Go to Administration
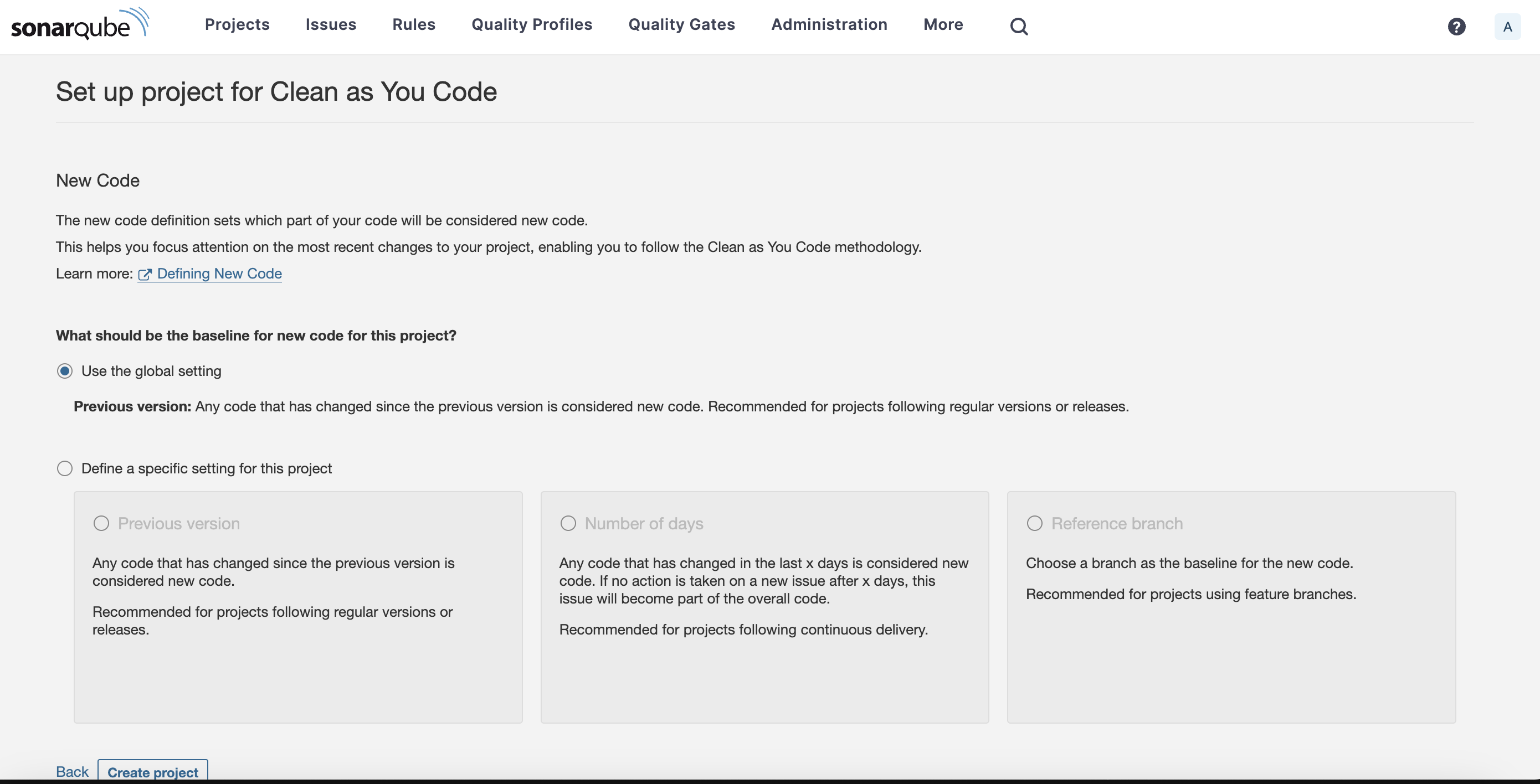The image size is (1540, 784). (829, 24)
